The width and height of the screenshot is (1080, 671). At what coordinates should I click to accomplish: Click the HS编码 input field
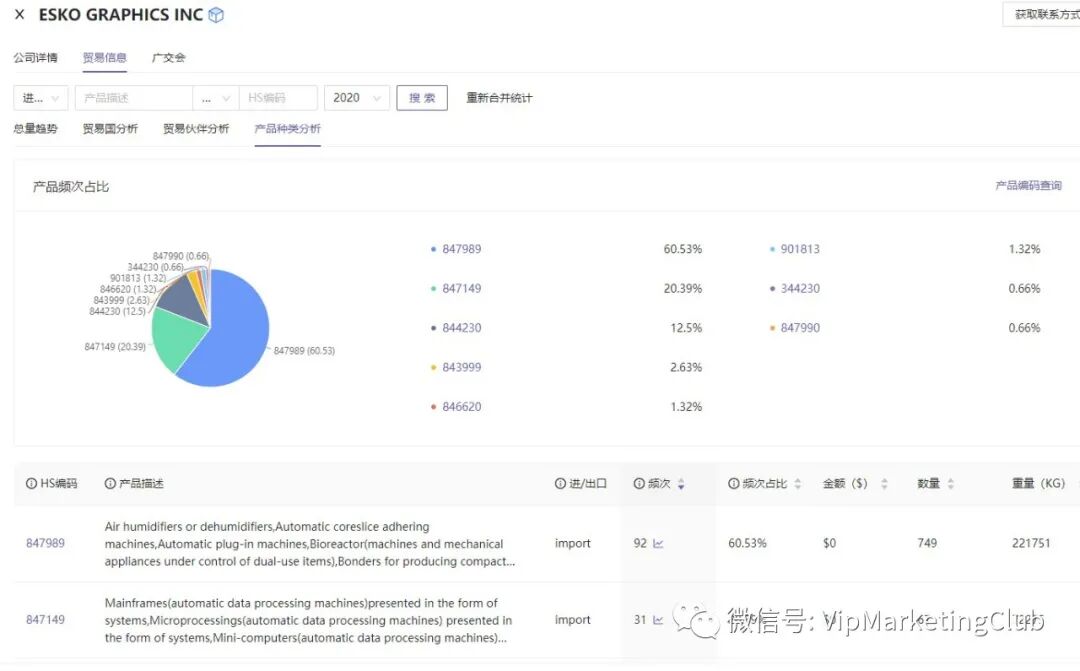pyautogui.click(x=278, y=98)
